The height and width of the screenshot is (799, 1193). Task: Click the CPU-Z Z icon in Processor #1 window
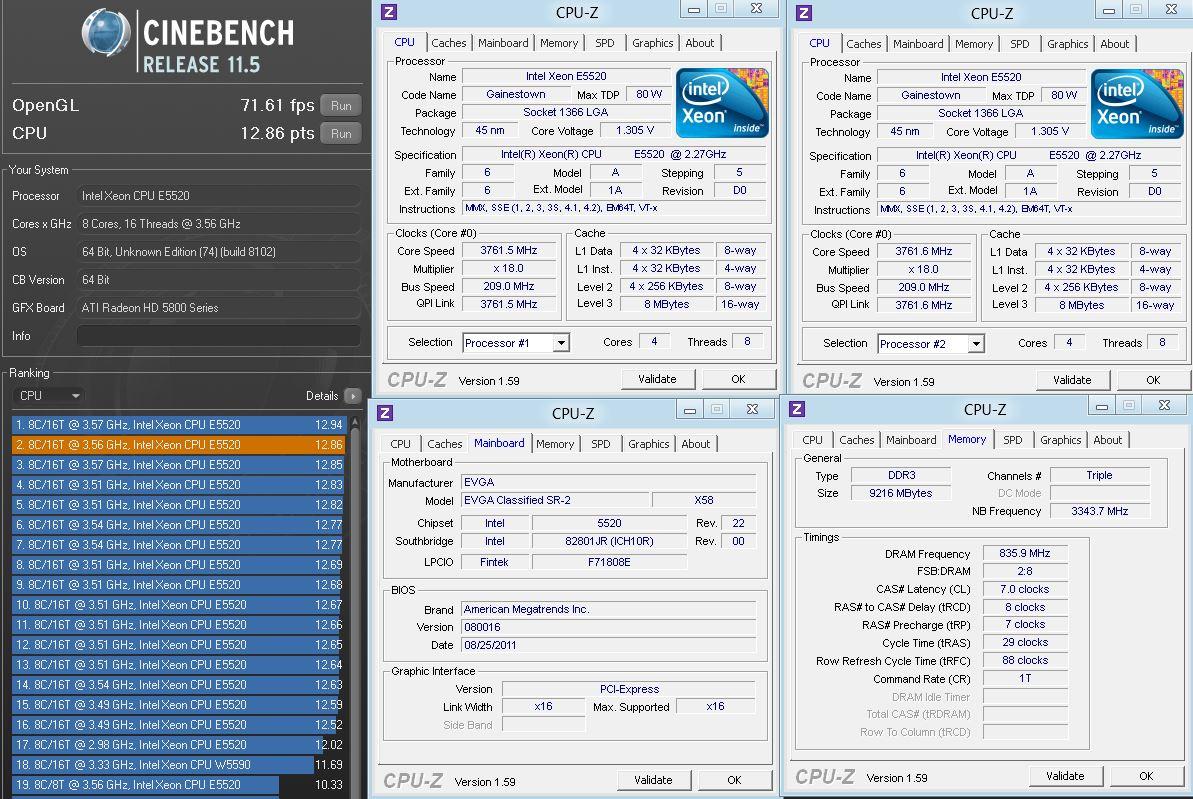(x=389, y=11)
